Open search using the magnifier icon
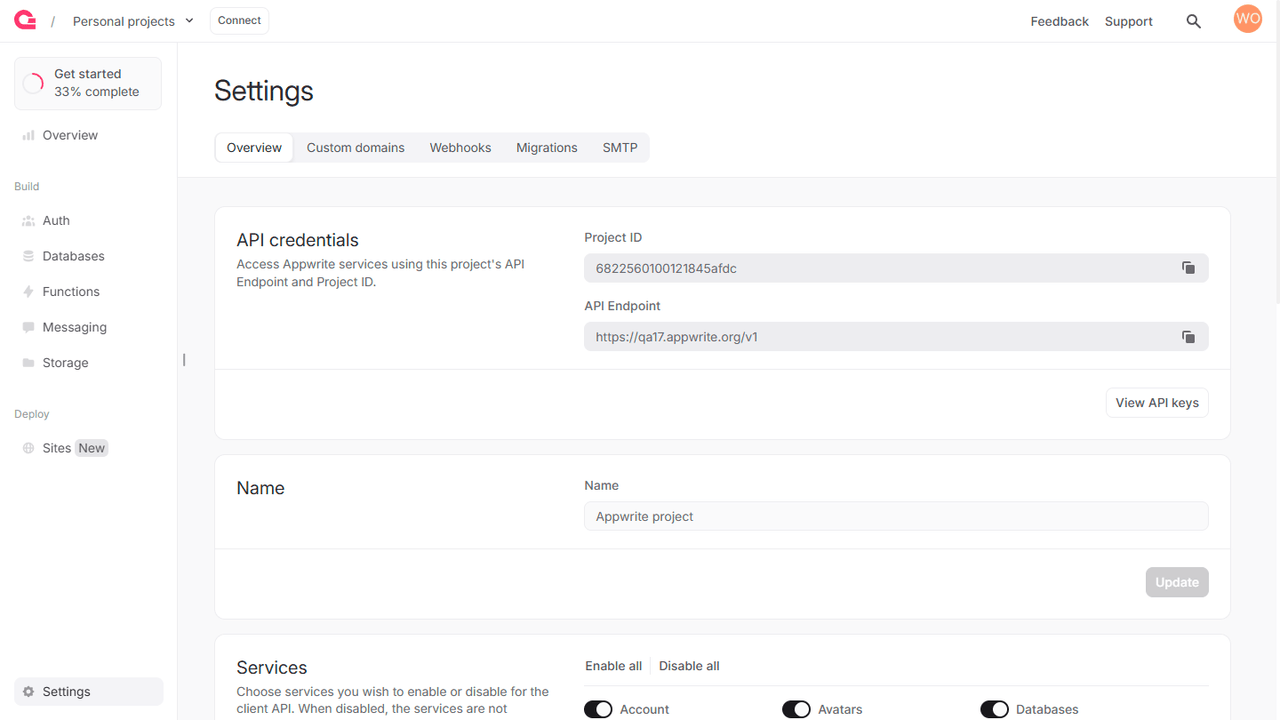The width and height of the screenshot is (1280, 720). [1193, 20]
